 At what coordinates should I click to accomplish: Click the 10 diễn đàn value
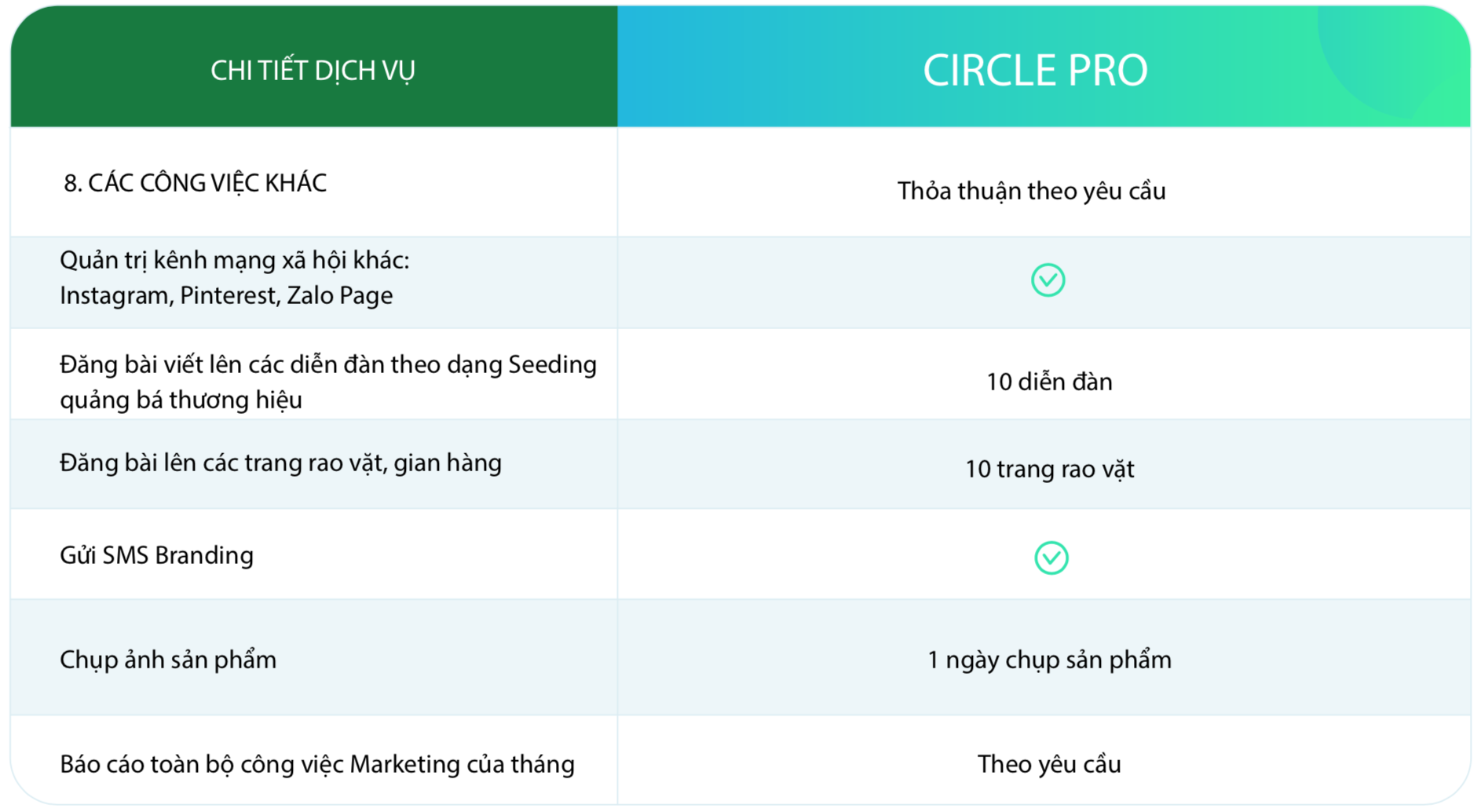point(1049,382)
